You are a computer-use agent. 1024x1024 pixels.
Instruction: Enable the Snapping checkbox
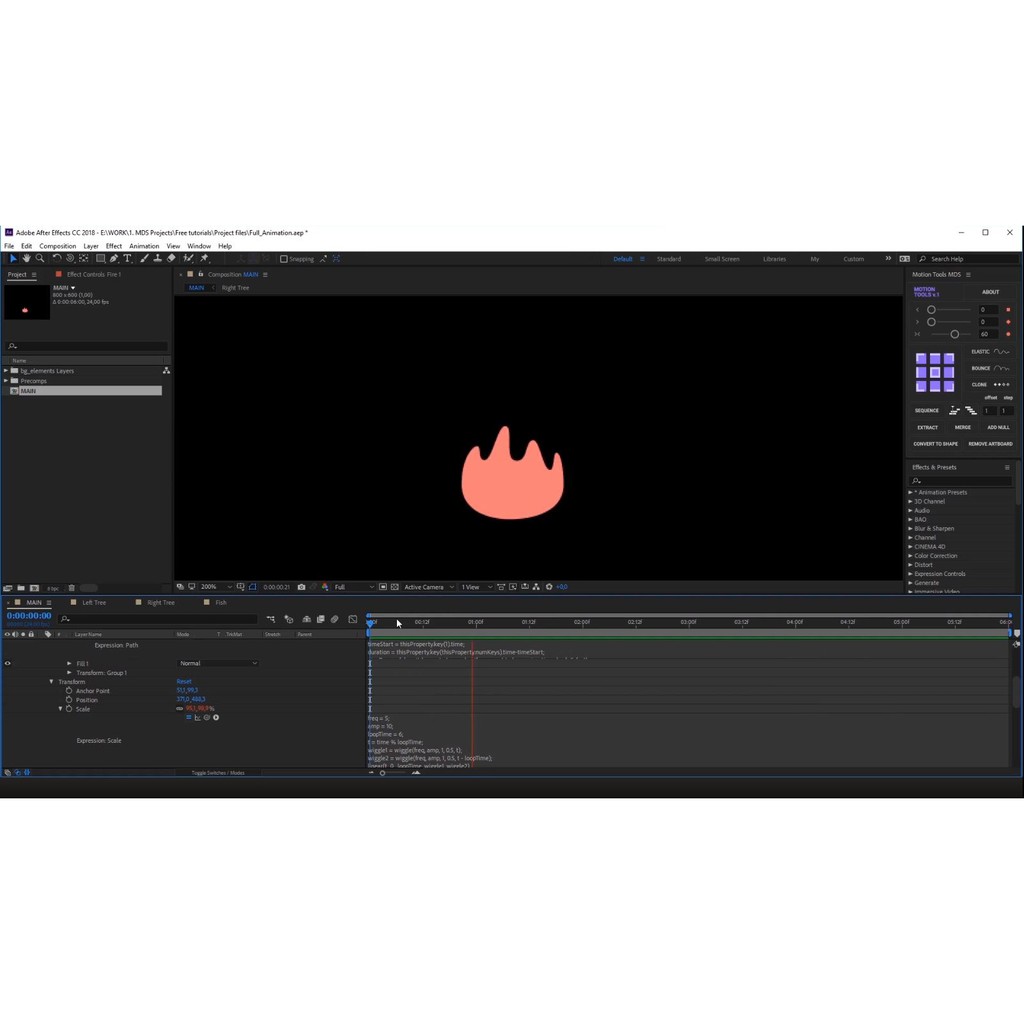284,259
